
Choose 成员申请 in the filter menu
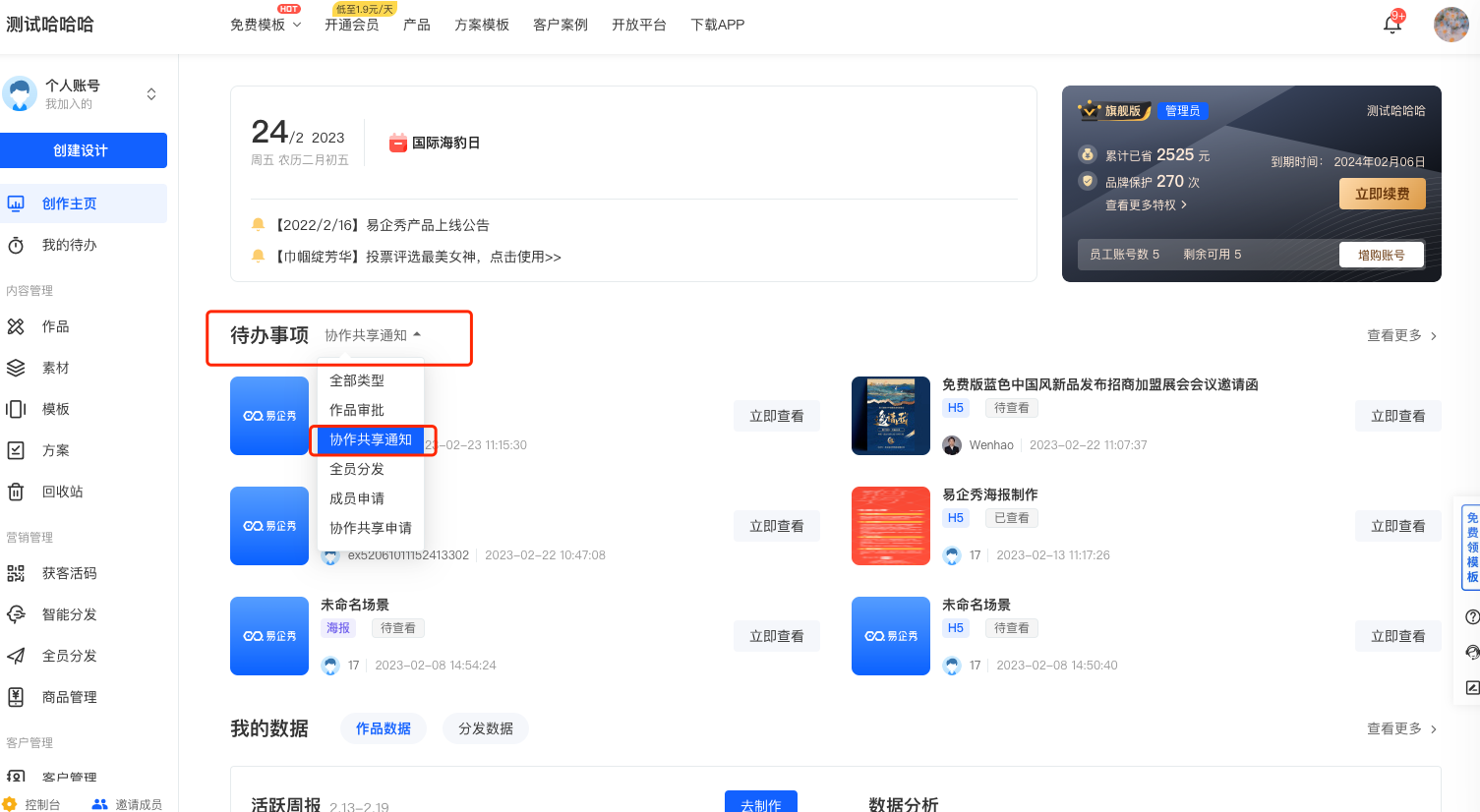357,498
